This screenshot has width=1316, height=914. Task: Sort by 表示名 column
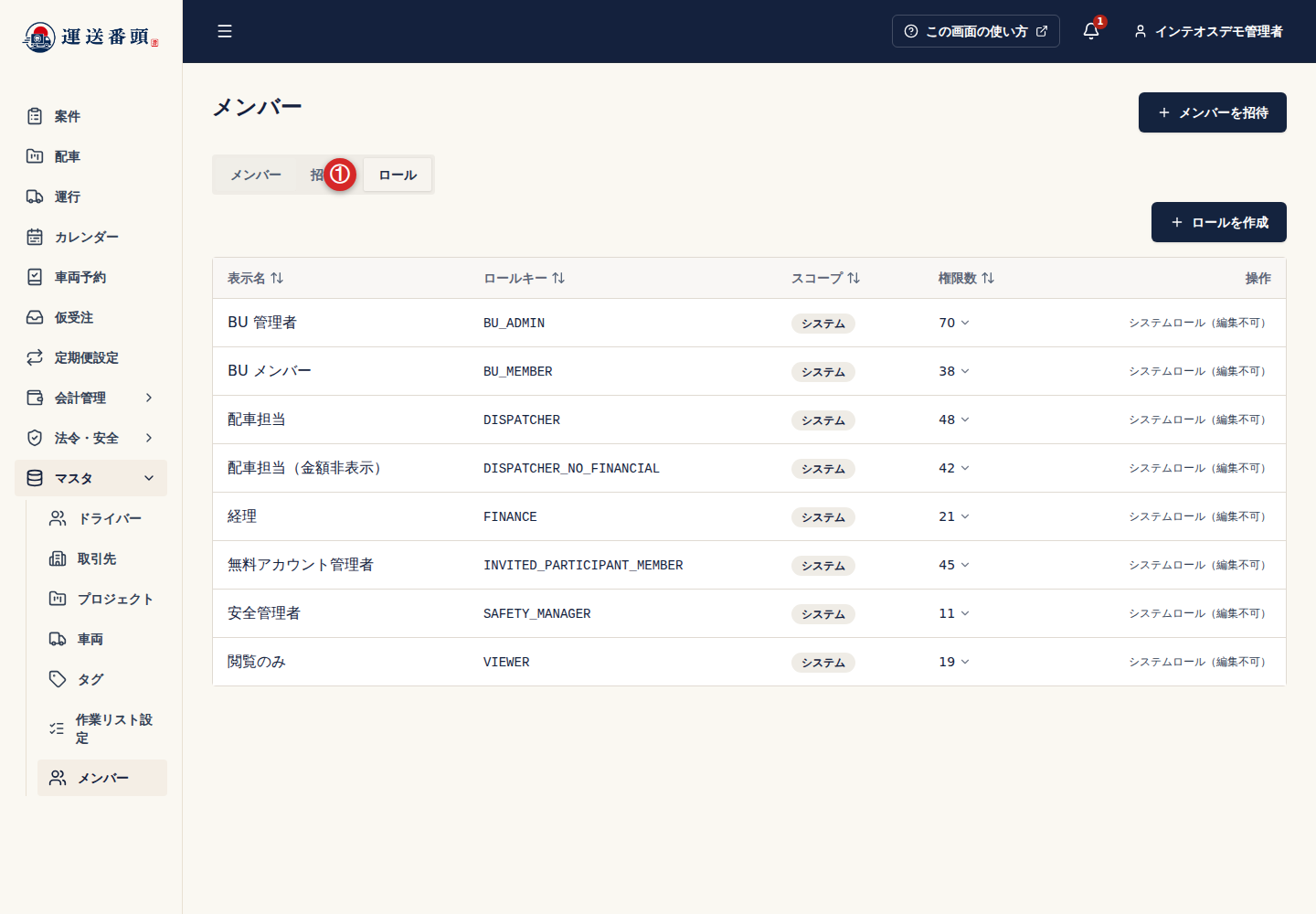tap(256, 278)
